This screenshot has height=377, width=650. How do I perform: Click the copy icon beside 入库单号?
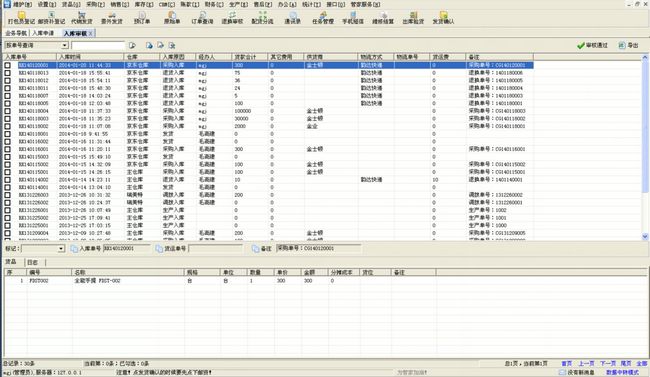74,248
